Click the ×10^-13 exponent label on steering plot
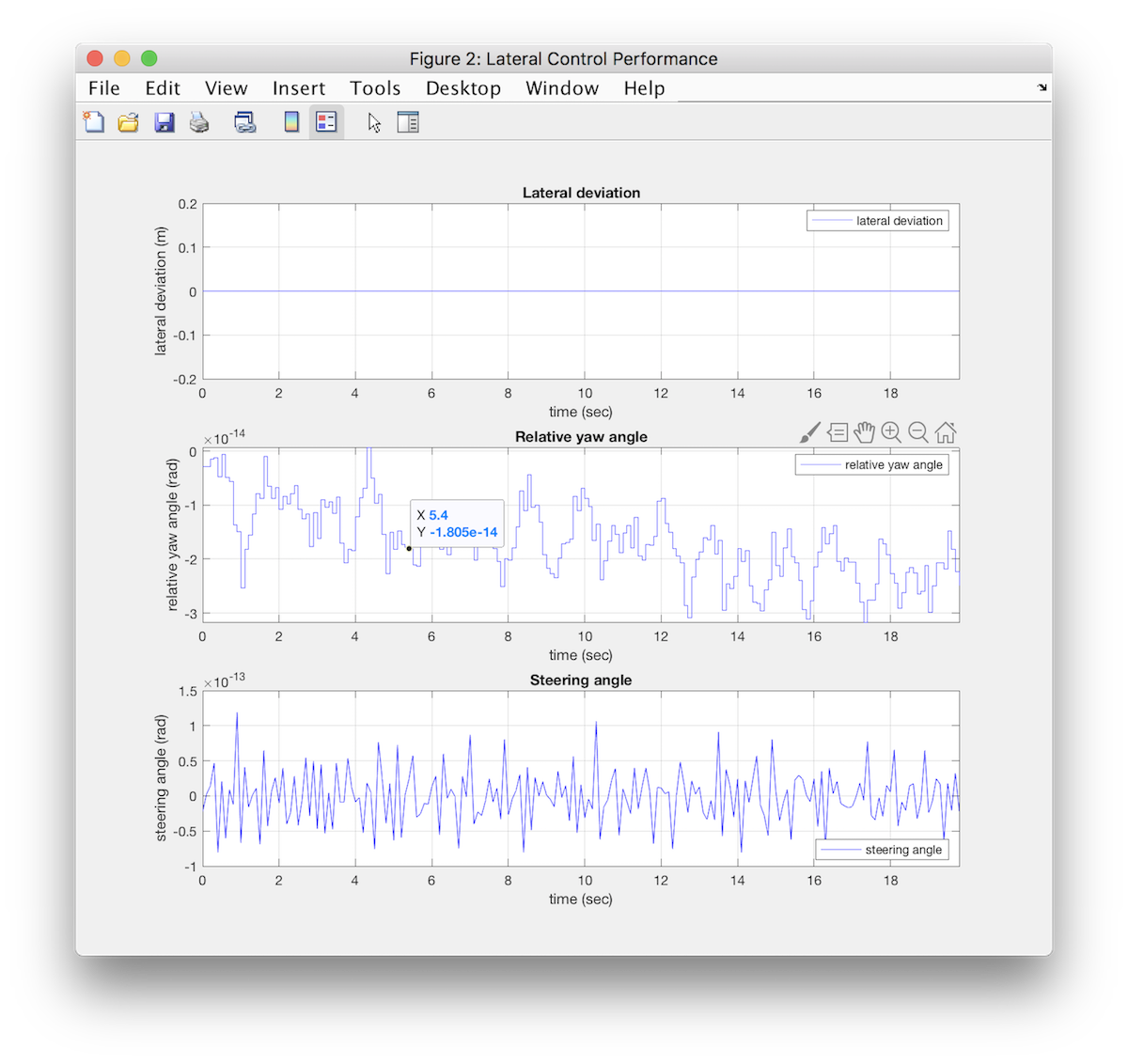1128x1064 pixels. point(225,681)
